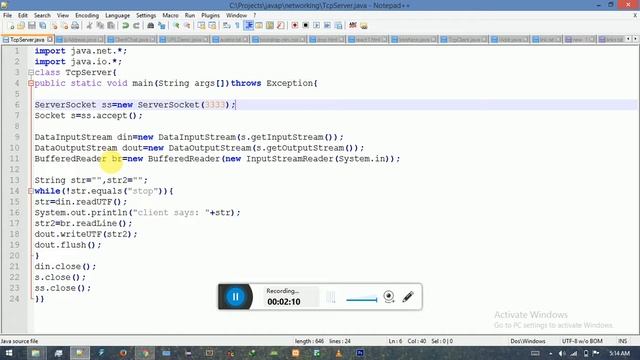This screenshot has width=640, height=360.
Task: Open Find with the binoculars icon
Action: point(151,26)
